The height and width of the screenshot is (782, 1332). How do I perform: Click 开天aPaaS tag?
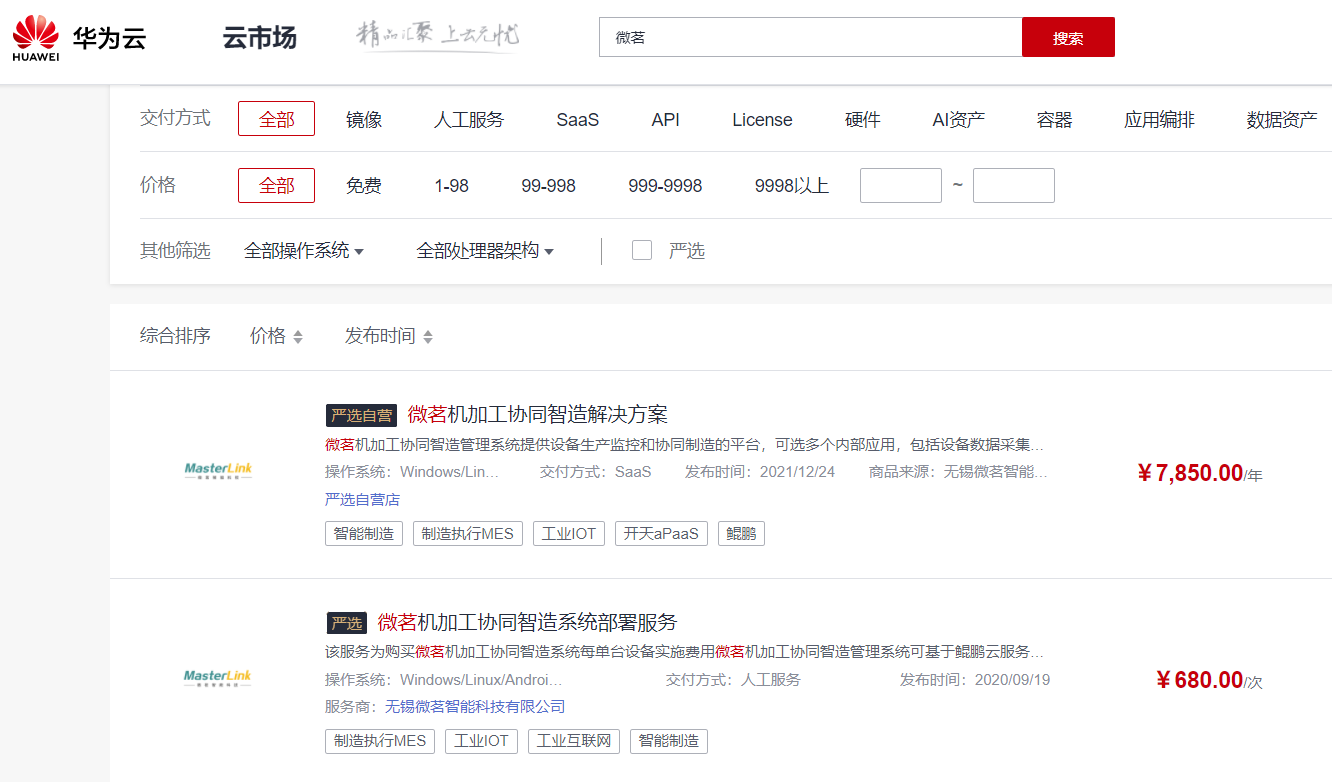(661, 533)
